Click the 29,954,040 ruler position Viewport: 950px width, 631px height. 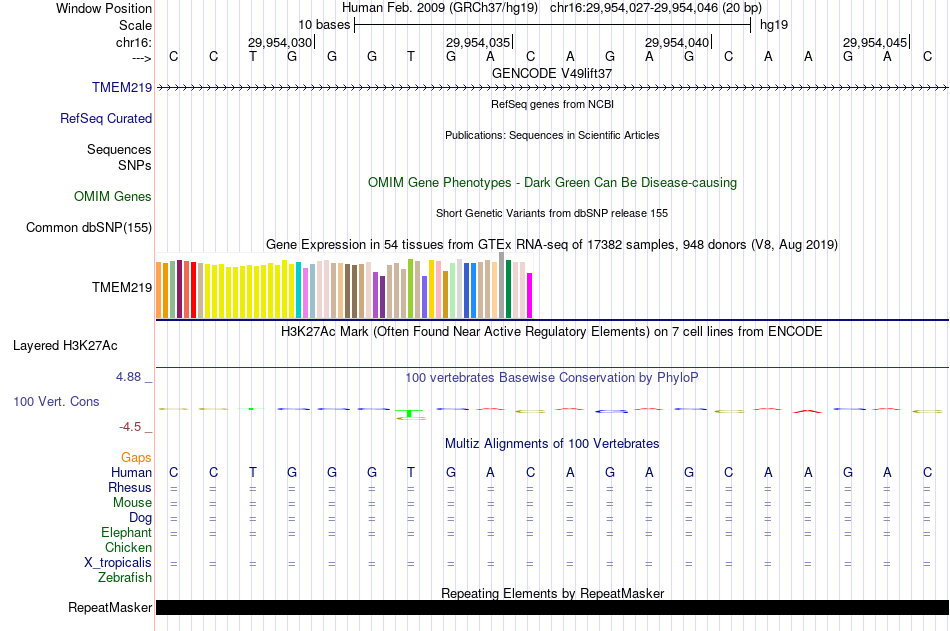click(x=676, y=42)
